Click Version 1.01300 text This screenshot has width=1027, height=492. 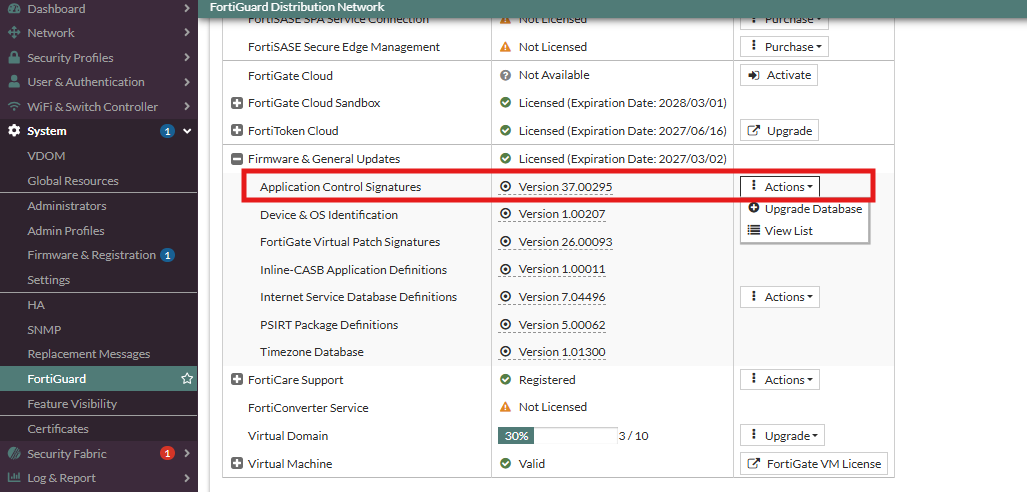562,352
